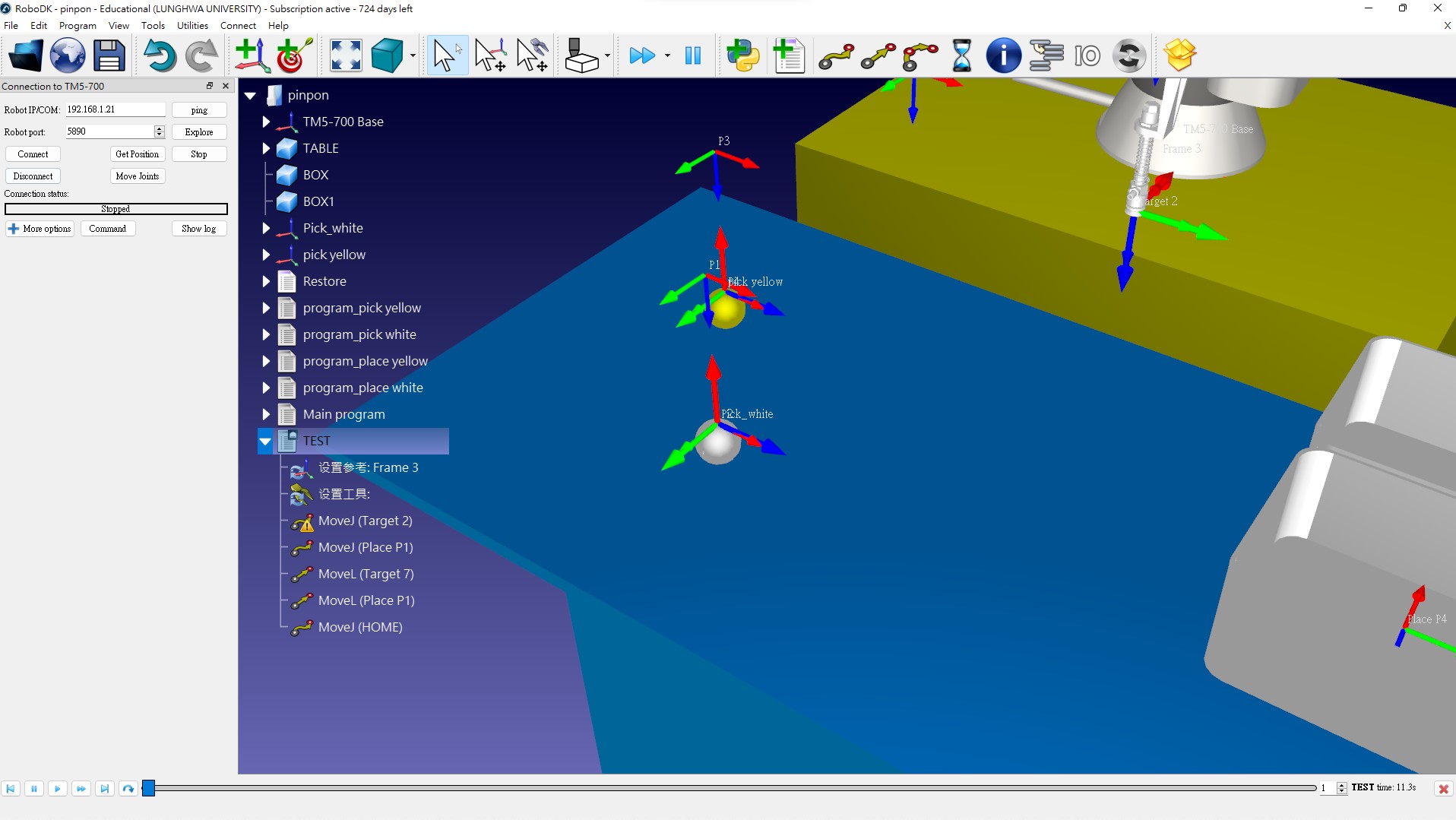Click the Get Position button
The width and height of the screenshot is (1456, 820).
138,154
